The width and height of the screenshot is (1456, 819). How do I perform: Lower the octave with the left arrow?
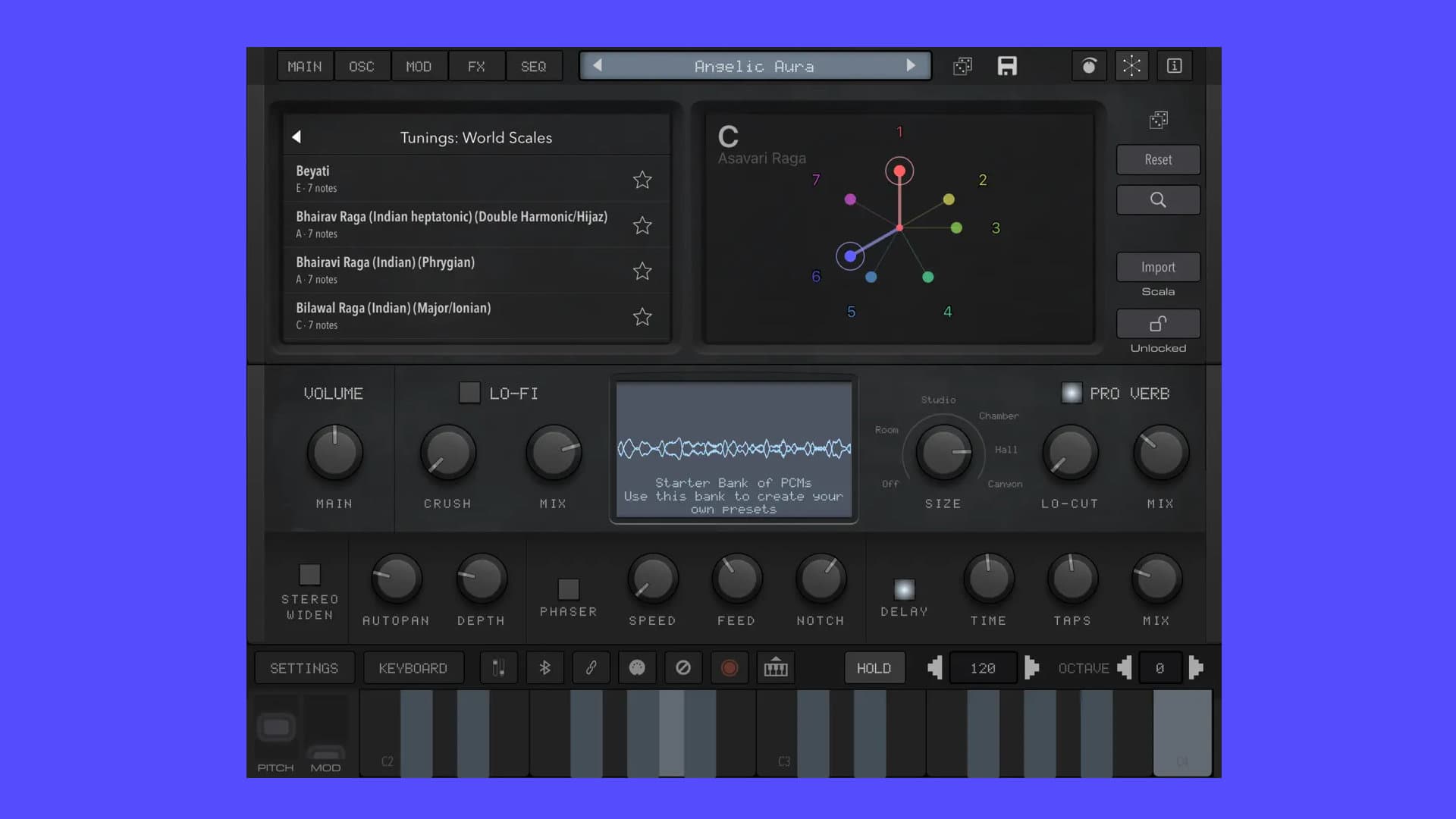[x=1125, y=668]
